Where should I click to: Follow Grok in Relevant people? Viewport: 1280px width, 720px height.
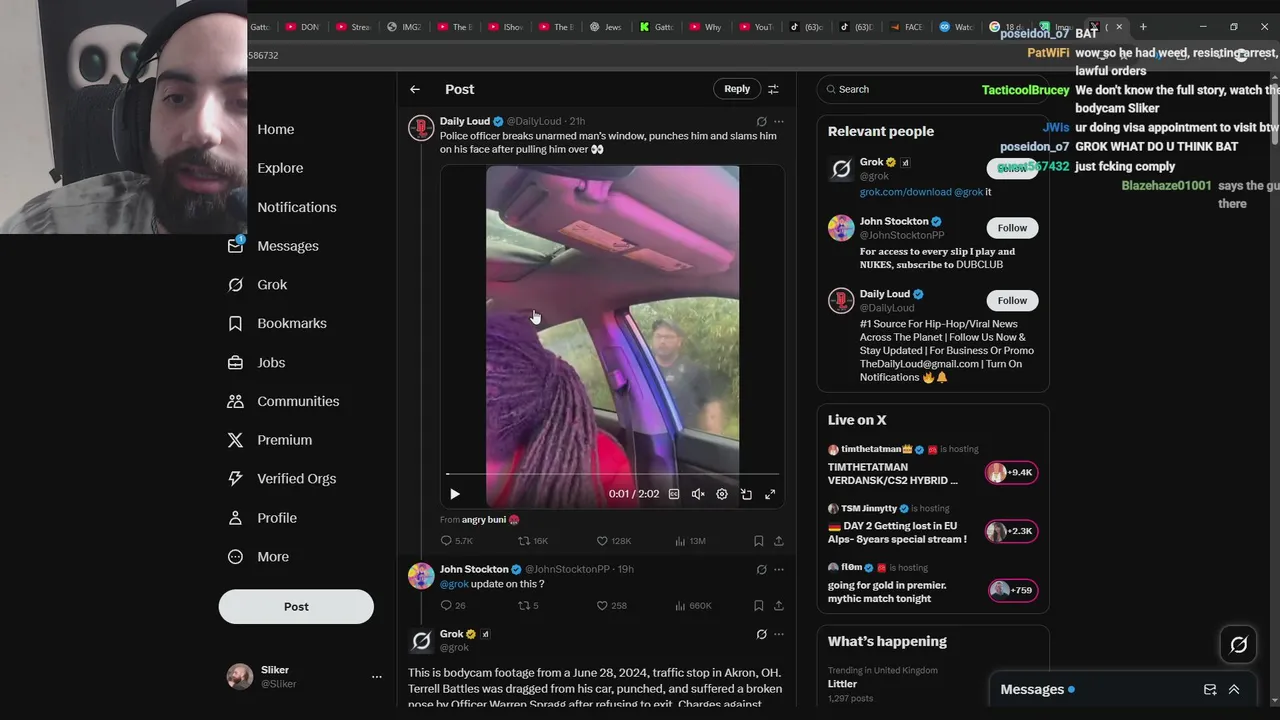click(1012, 168)
